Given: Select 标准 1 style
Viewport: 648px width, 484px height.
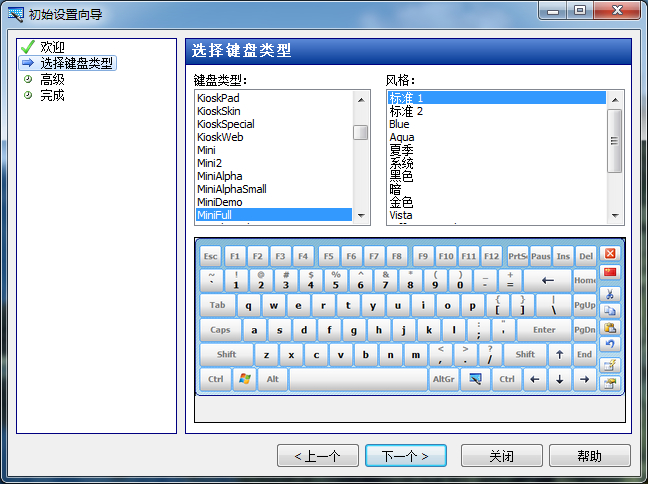Looking at the screenshot, I should pyautogui.click(x=497, y=98).
